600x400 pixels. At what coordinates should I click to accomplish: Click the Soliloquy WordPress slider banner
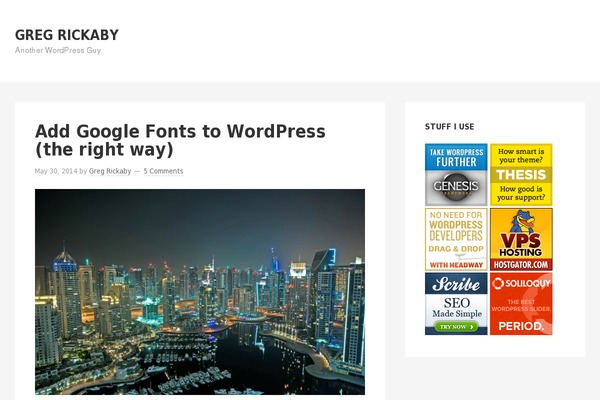(521, 304)
